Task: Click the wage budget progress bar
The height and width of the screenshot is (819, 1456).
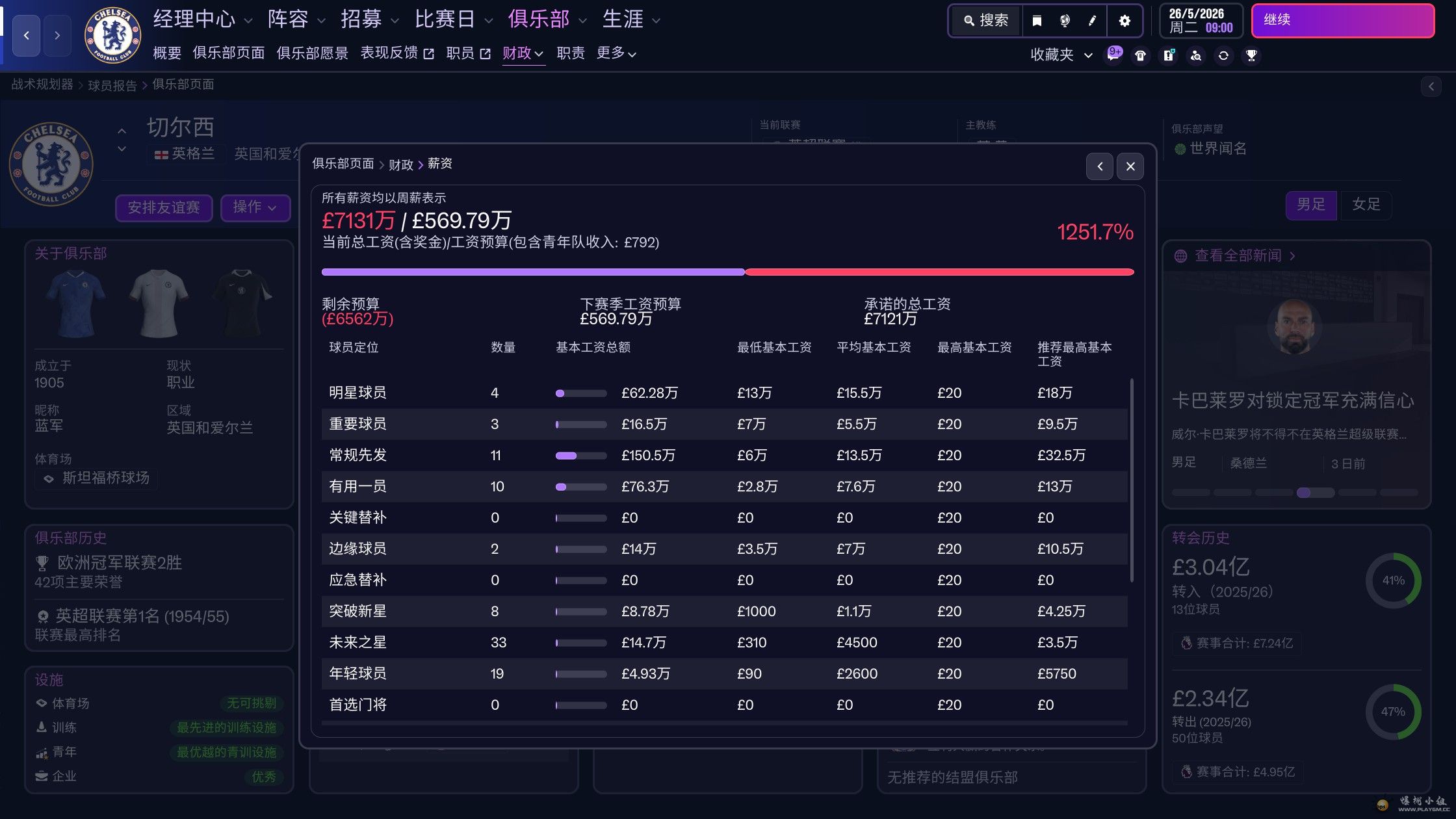Action: click(727, 272)
